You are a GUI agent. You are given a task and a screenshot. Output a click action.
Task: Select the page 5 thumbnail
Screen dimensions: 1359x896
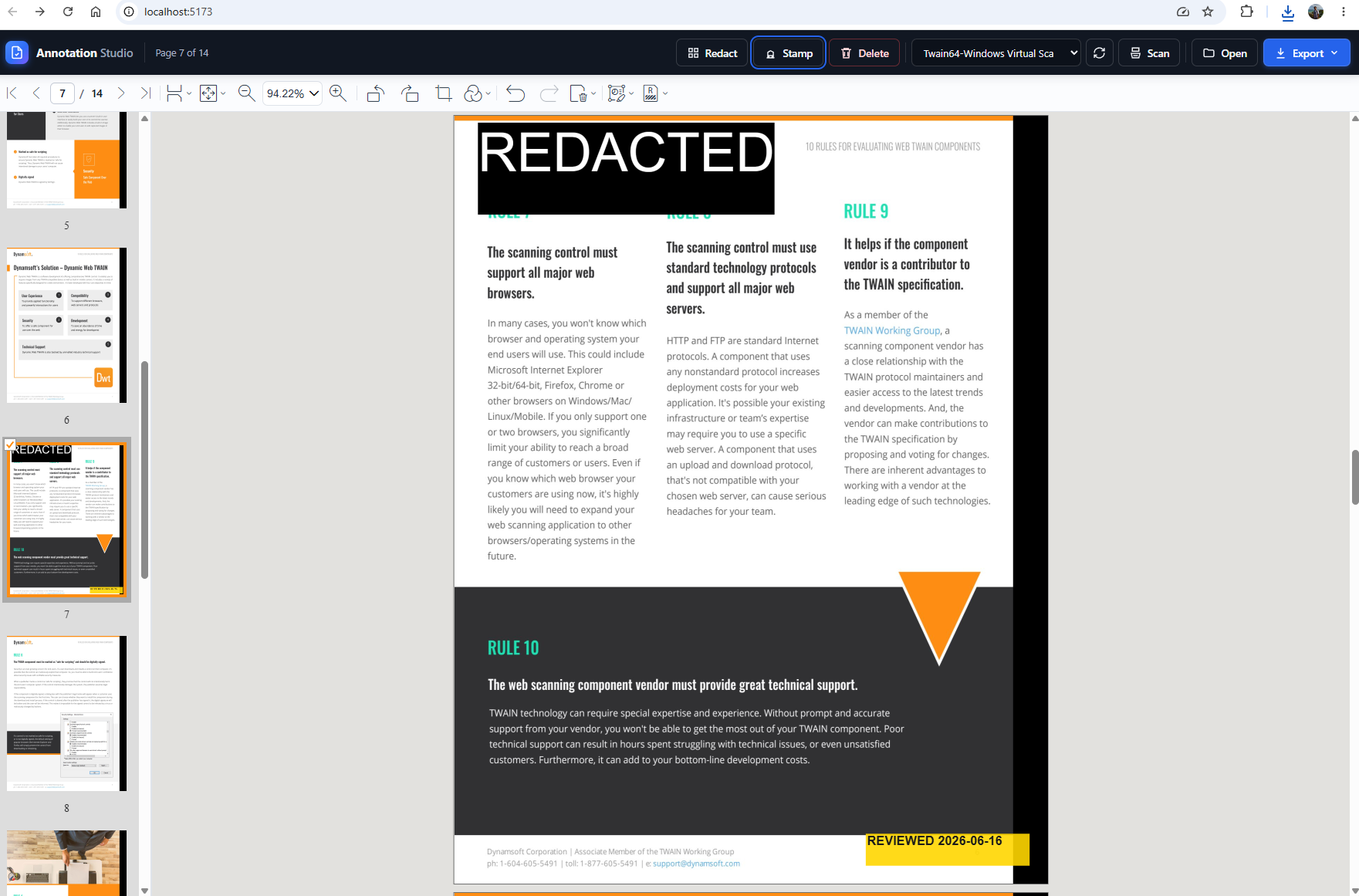coord(66,160)
